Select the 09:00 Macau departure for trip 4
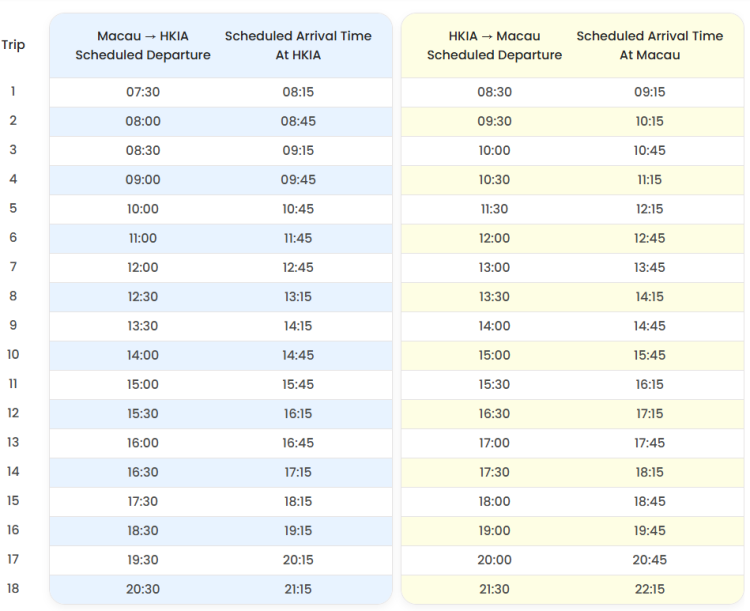The image size is (750, 611). [x=143, y=179]
